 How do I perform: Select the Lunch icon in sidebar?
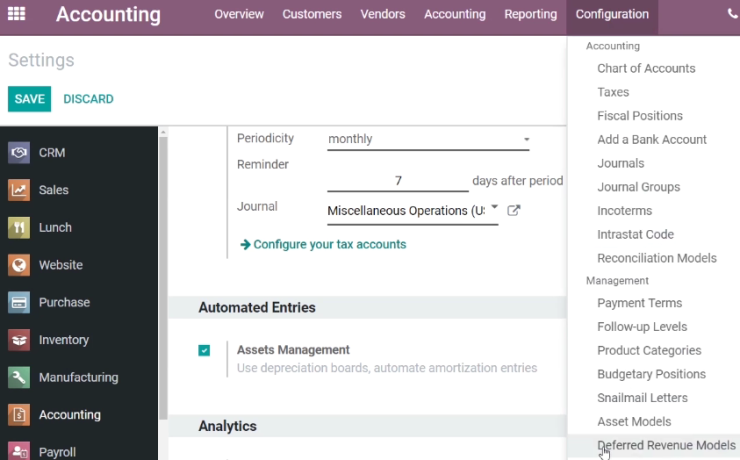click(19, 227)
